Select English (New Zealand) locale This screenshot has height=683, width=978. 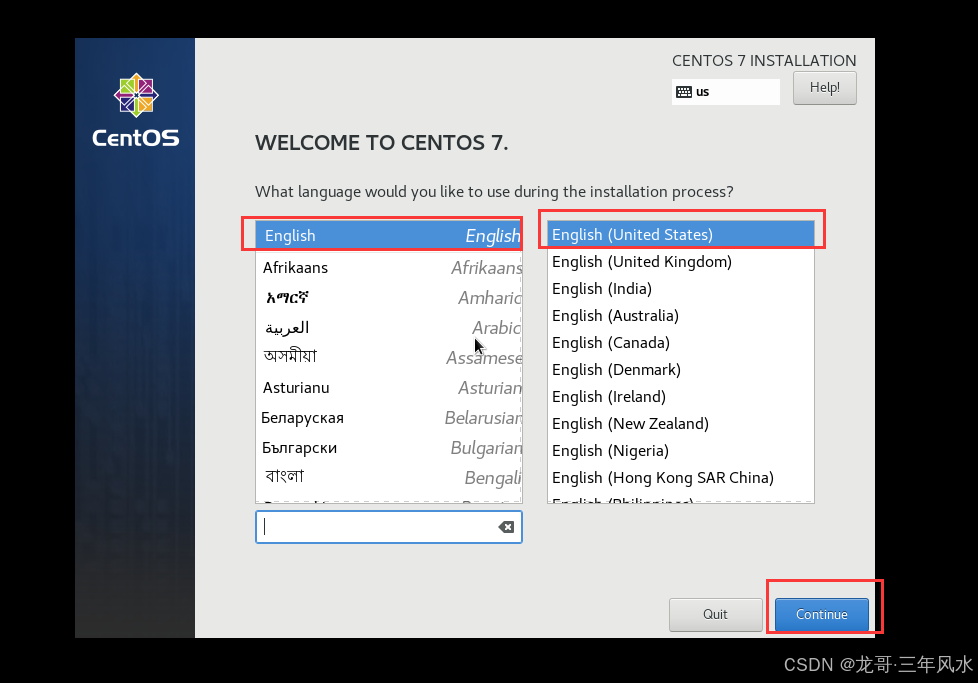pyautogui.click(x=681, y=424)
